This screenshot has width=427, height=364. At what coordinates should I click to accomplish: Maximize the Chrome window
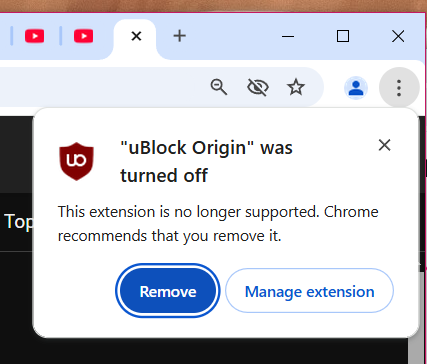[343, 36]
